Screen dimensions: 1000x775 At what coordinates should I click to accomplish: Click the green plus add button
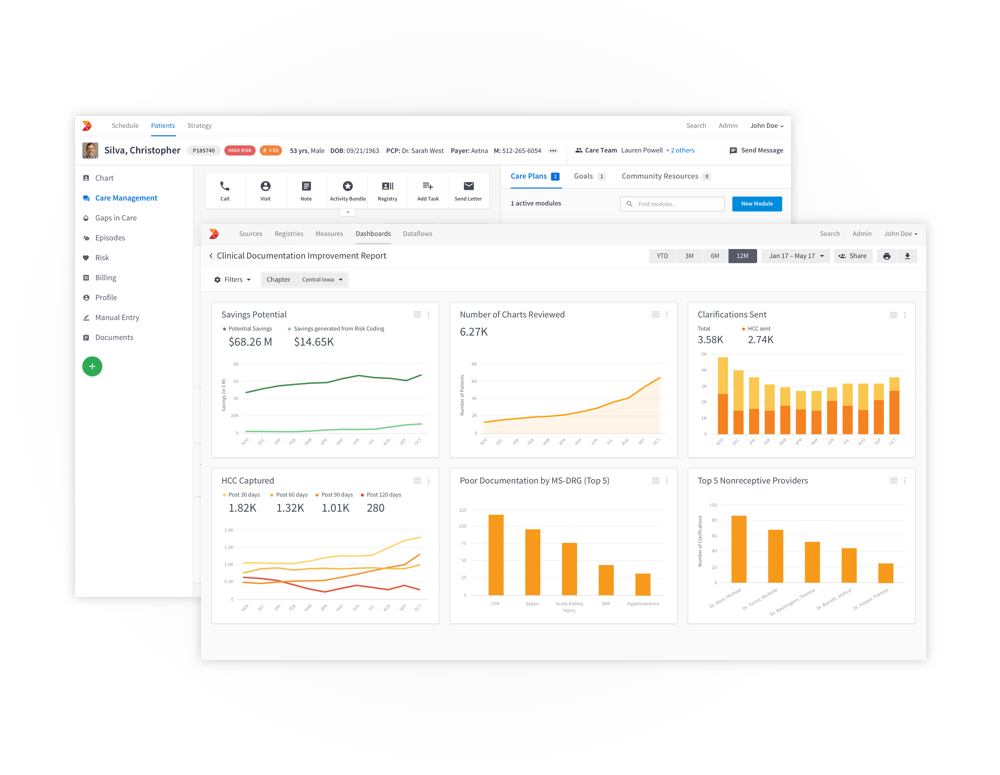click(x=92, y=367)
